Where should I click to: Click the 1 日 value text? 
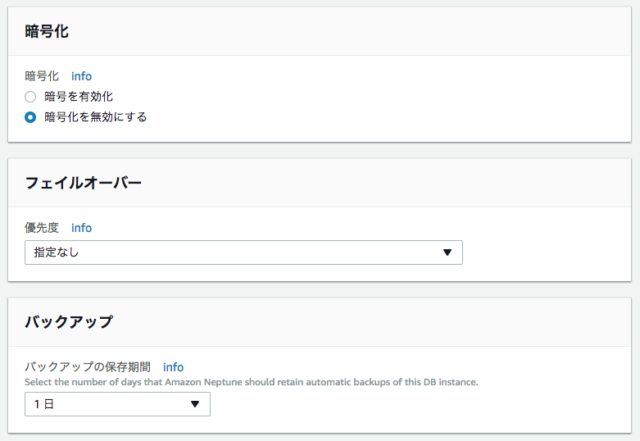(x=44, y=404)
